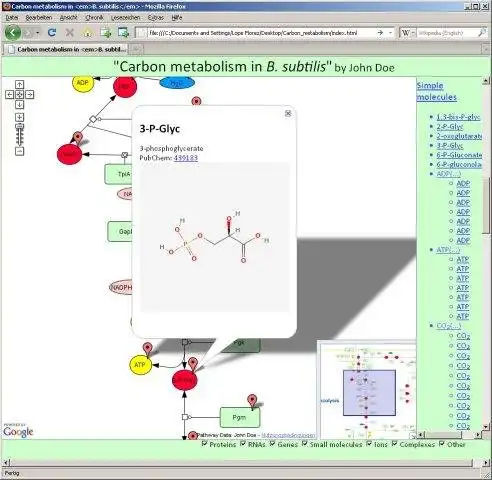The image size is (492, 480).
Task: Click the Go arrow in address bar
Action: pyautogui.click(x=380, y=33)
